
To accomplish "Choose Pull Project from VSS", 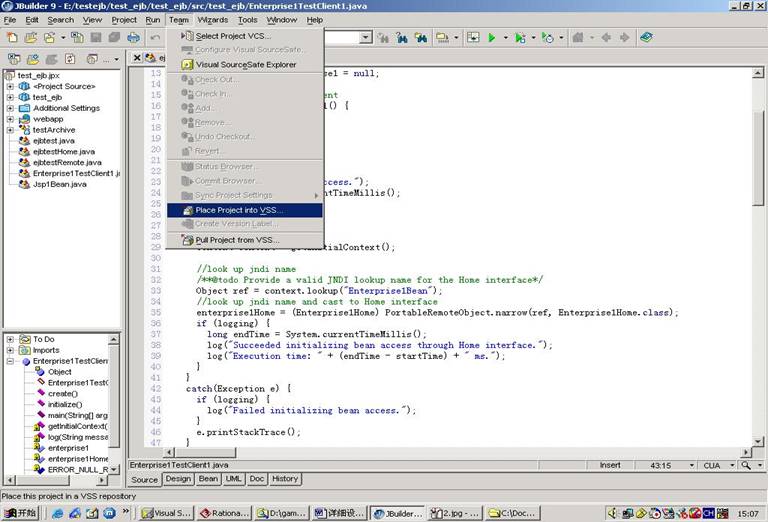I will 245,240.
